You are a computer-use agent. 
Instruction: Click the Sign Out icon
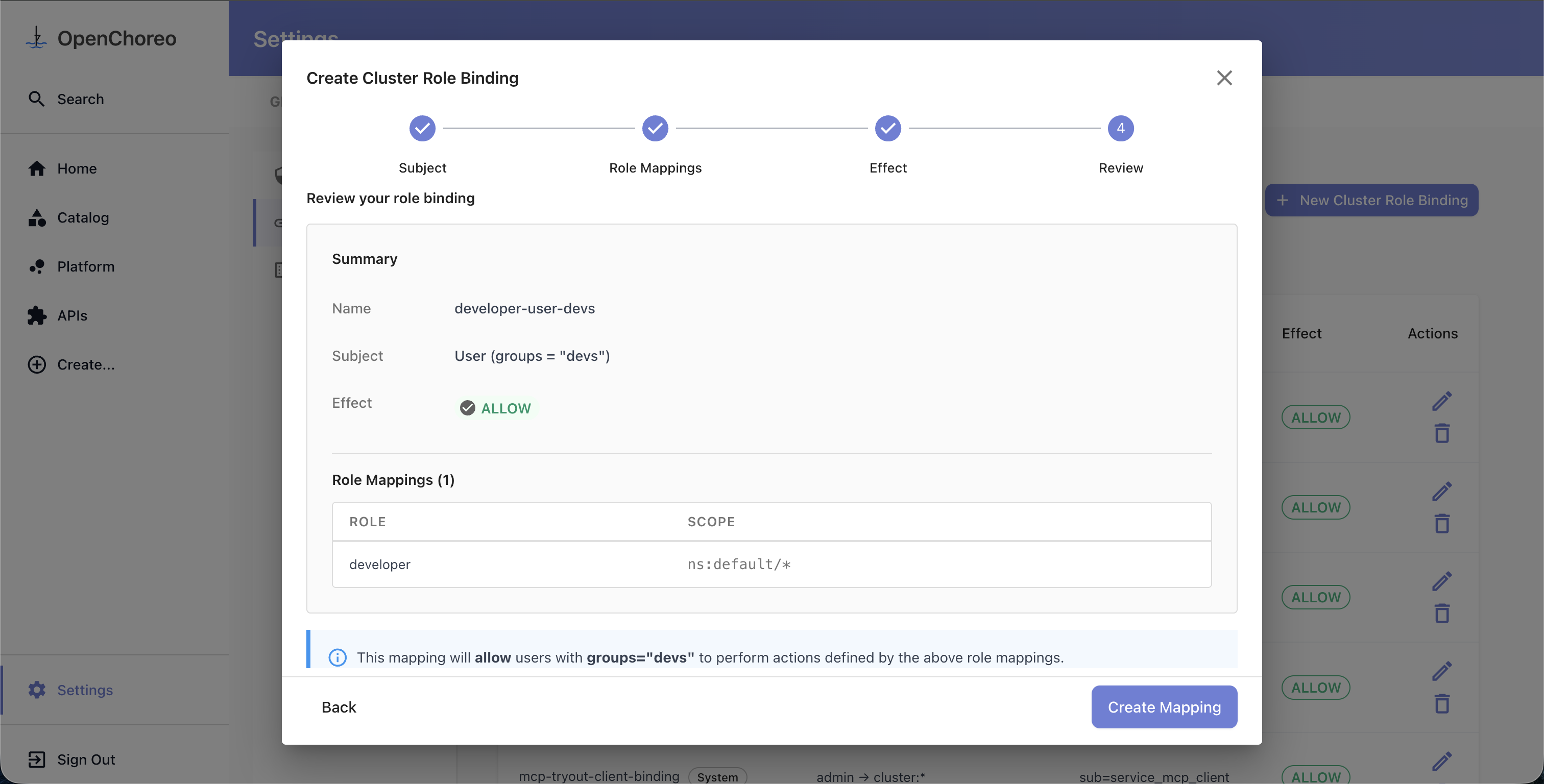[37, 759]
